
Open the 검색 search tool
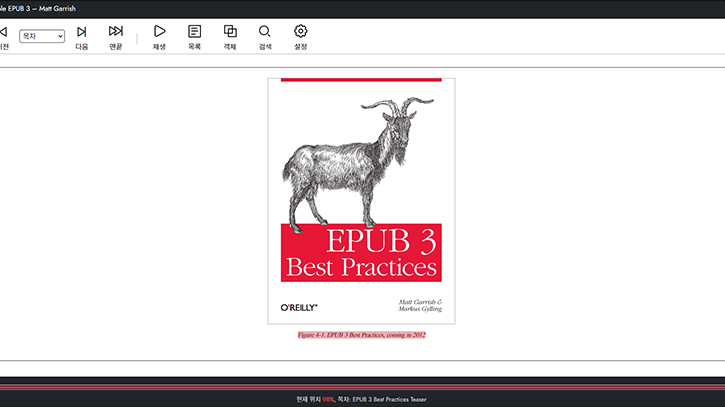(x=265, y=37)
